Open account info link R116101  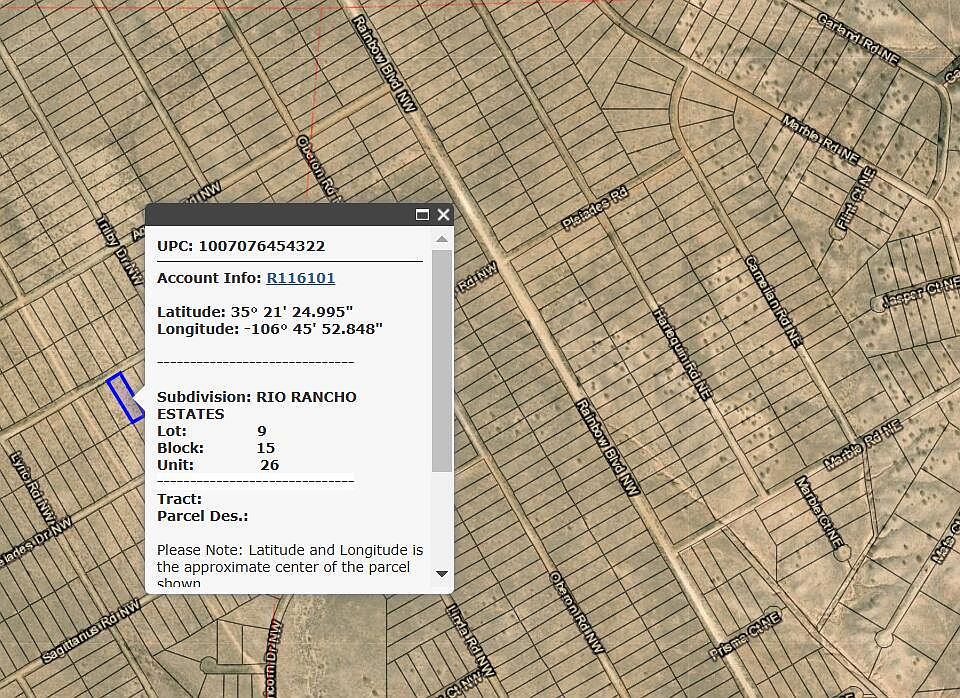click(300, 278)
